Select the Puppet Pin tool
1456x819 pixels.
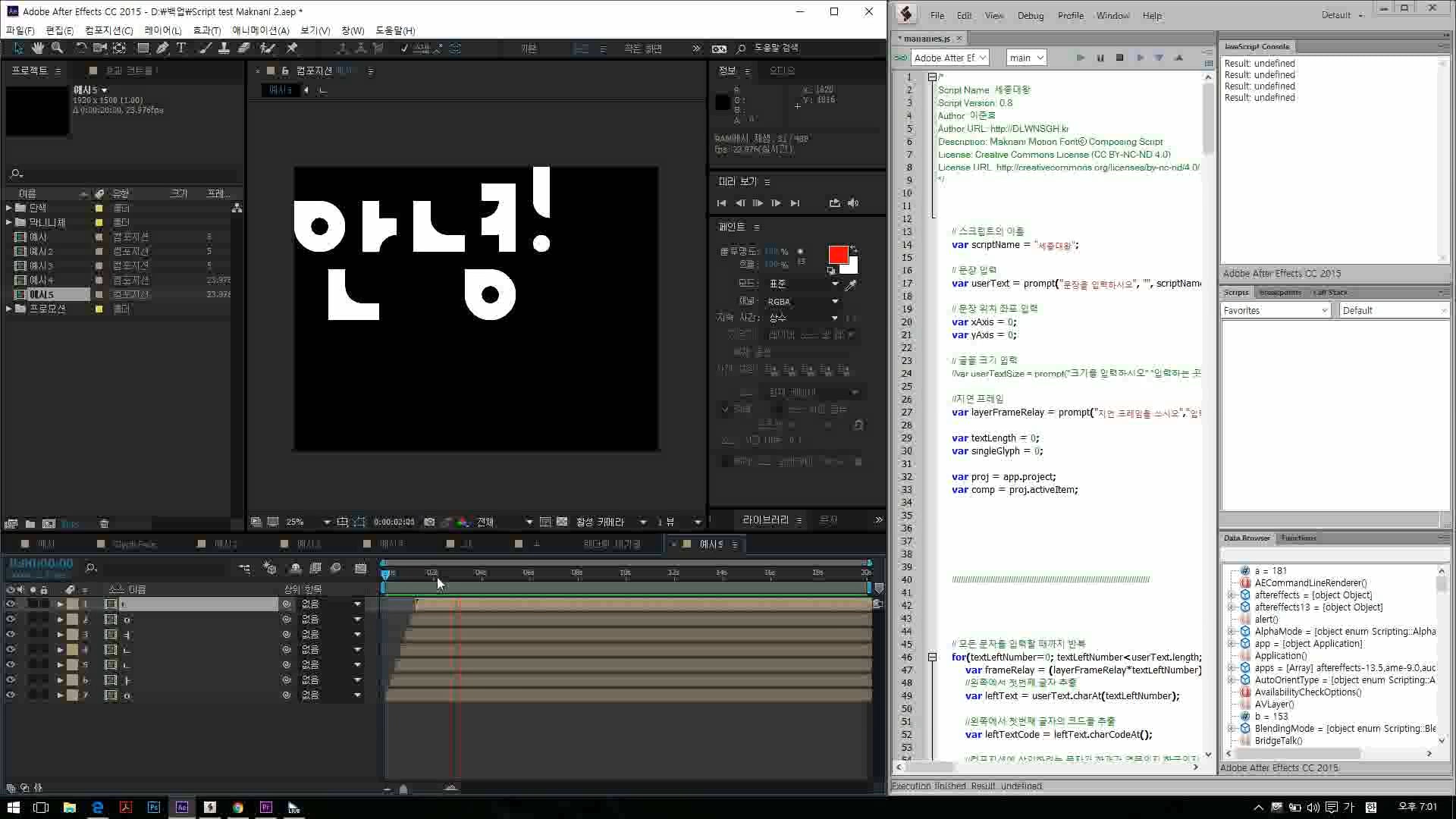point(291,48)
